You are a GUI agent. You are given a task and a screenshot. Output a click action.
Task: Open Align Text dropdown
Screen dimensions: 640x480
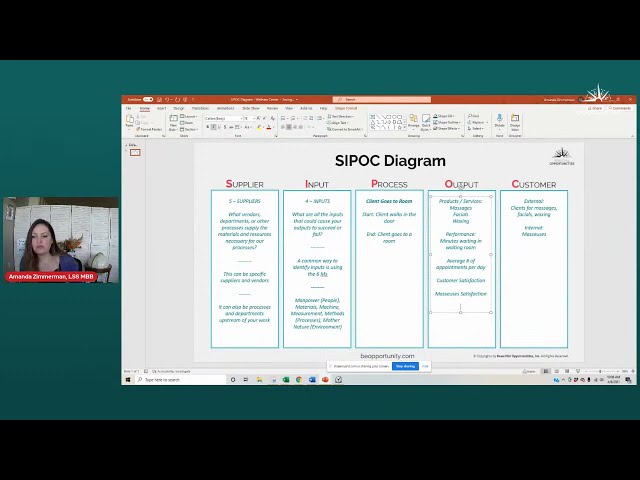pyautogui.click(x=338, y=123)
